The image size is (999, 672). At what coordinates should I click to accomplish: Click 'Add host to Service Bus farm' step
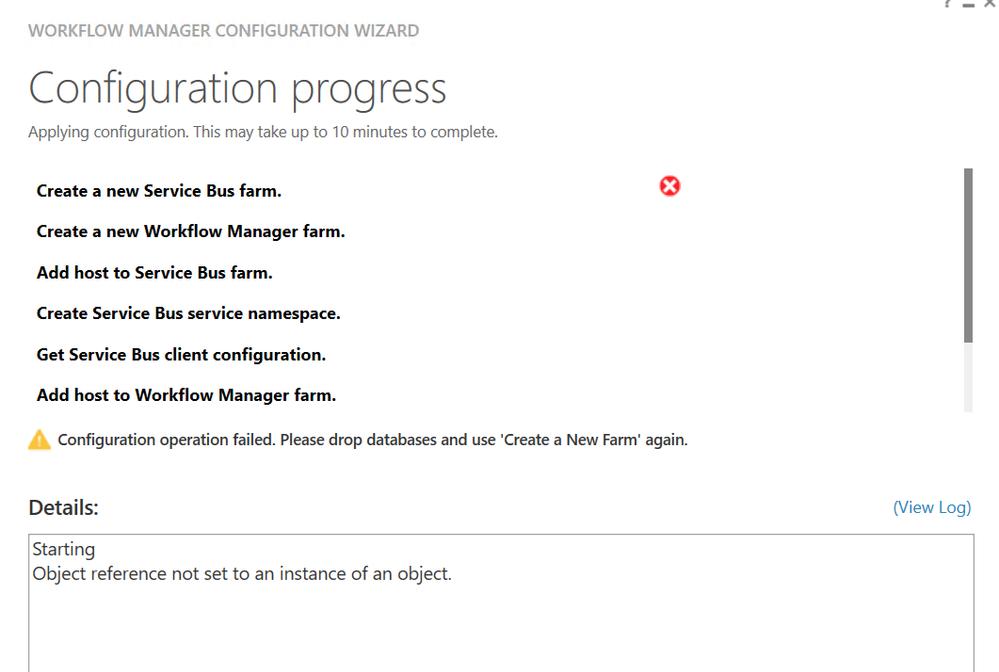click(x=154, y=272)
